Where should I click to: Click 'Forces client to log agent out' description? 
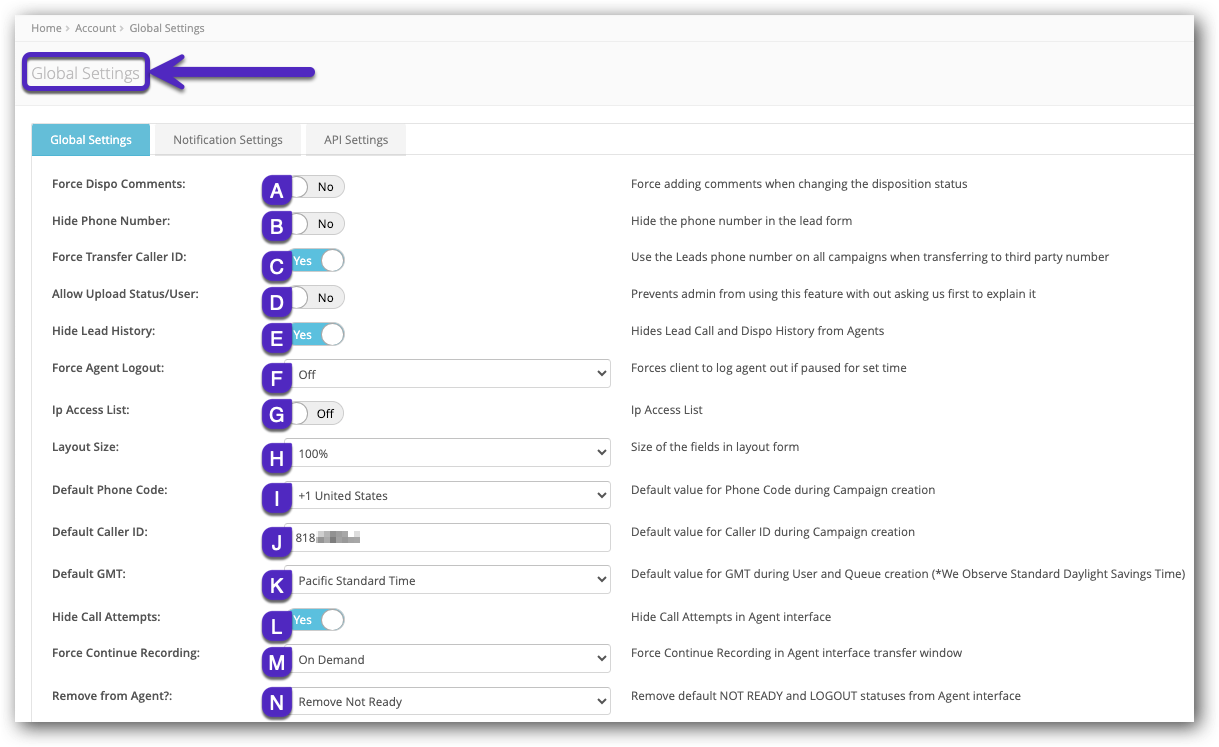tap(769, 368)
